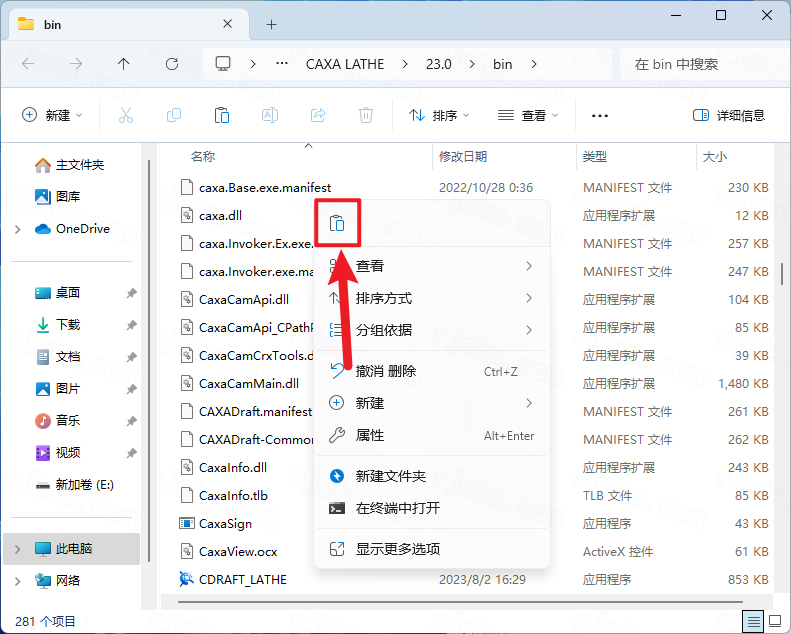Click the paste icon in context menu
Image resolution: width=791 pixels, height=634 pixels.
338,223
